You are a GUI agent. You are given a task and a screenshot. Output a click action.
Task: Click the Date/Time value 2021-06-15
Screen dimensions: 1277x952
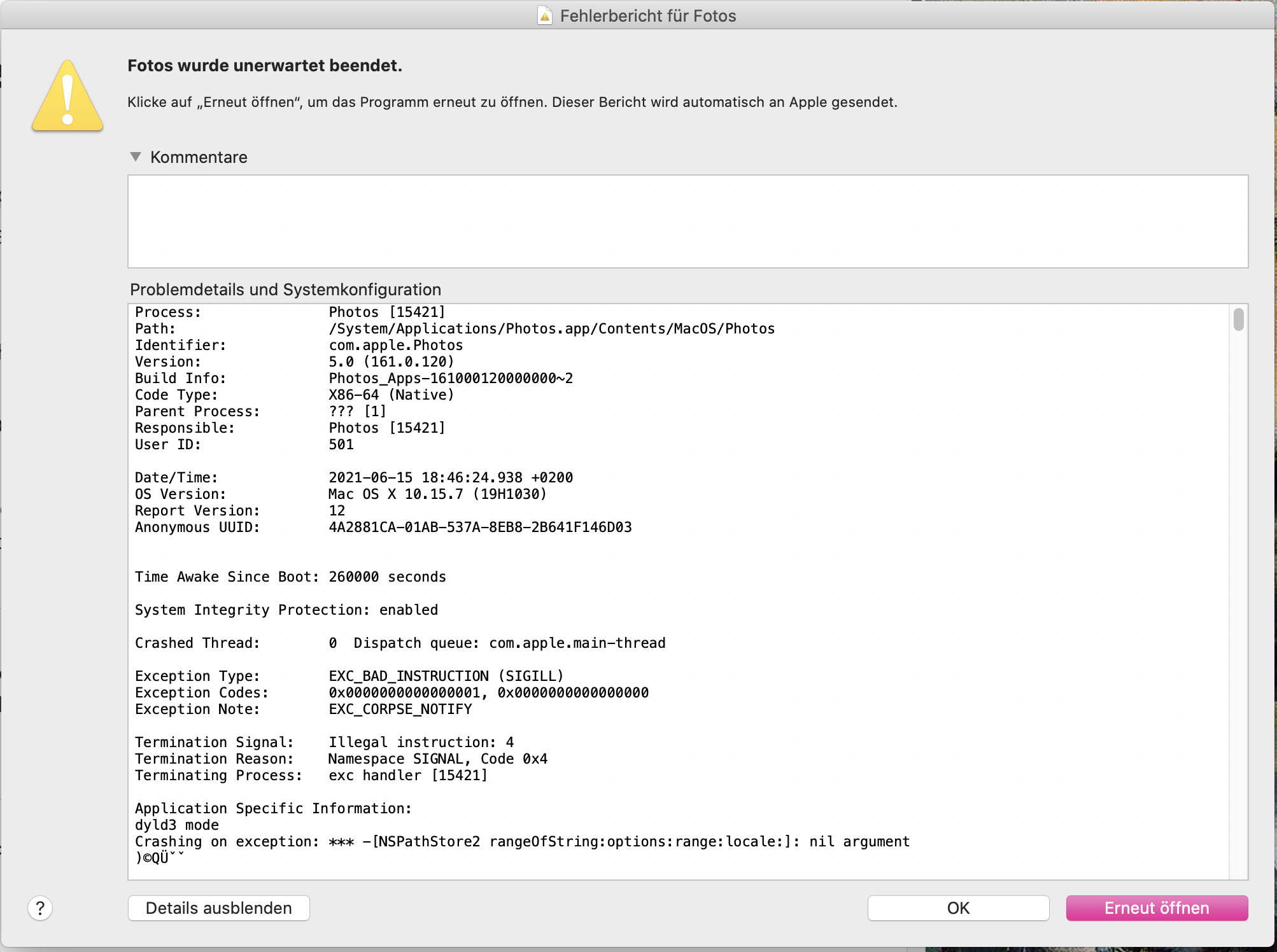(450, 478)
